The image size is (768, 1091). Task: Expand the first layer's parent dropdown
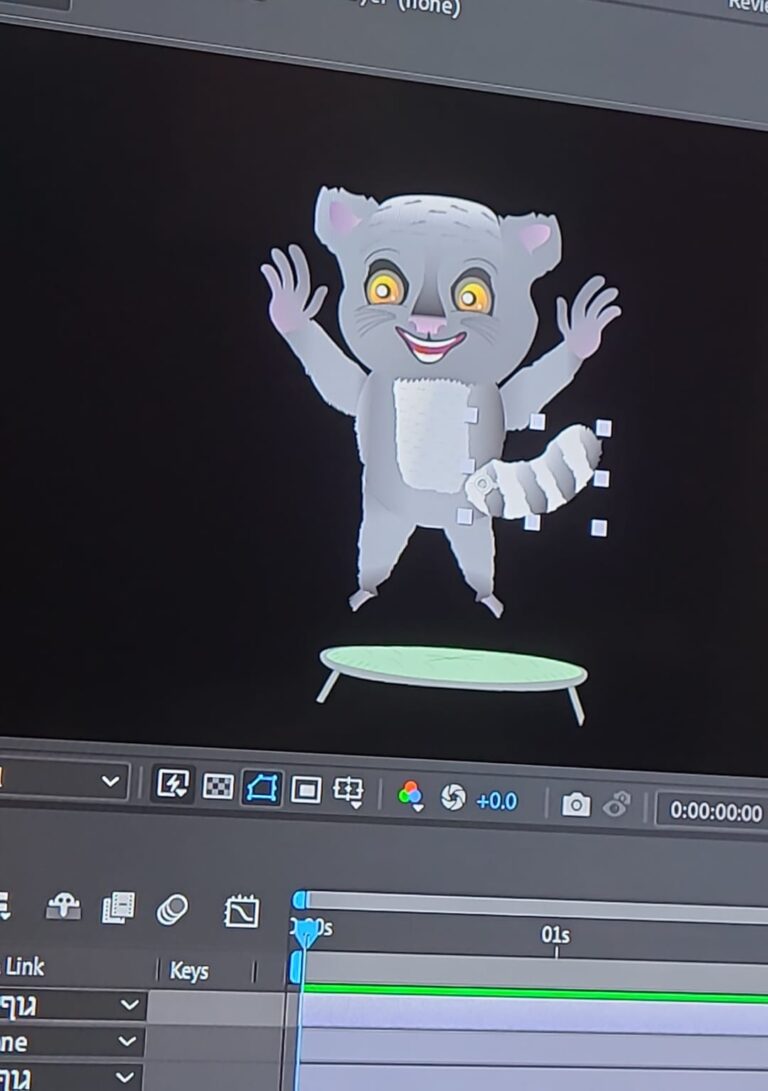point(130,1005)
